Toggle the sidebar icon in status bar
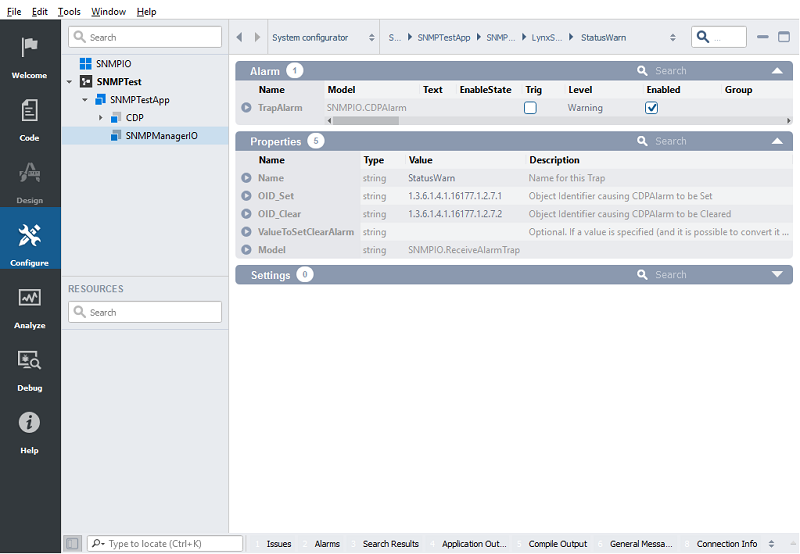This screenshot has height=554, width=800. click(72, 544)
